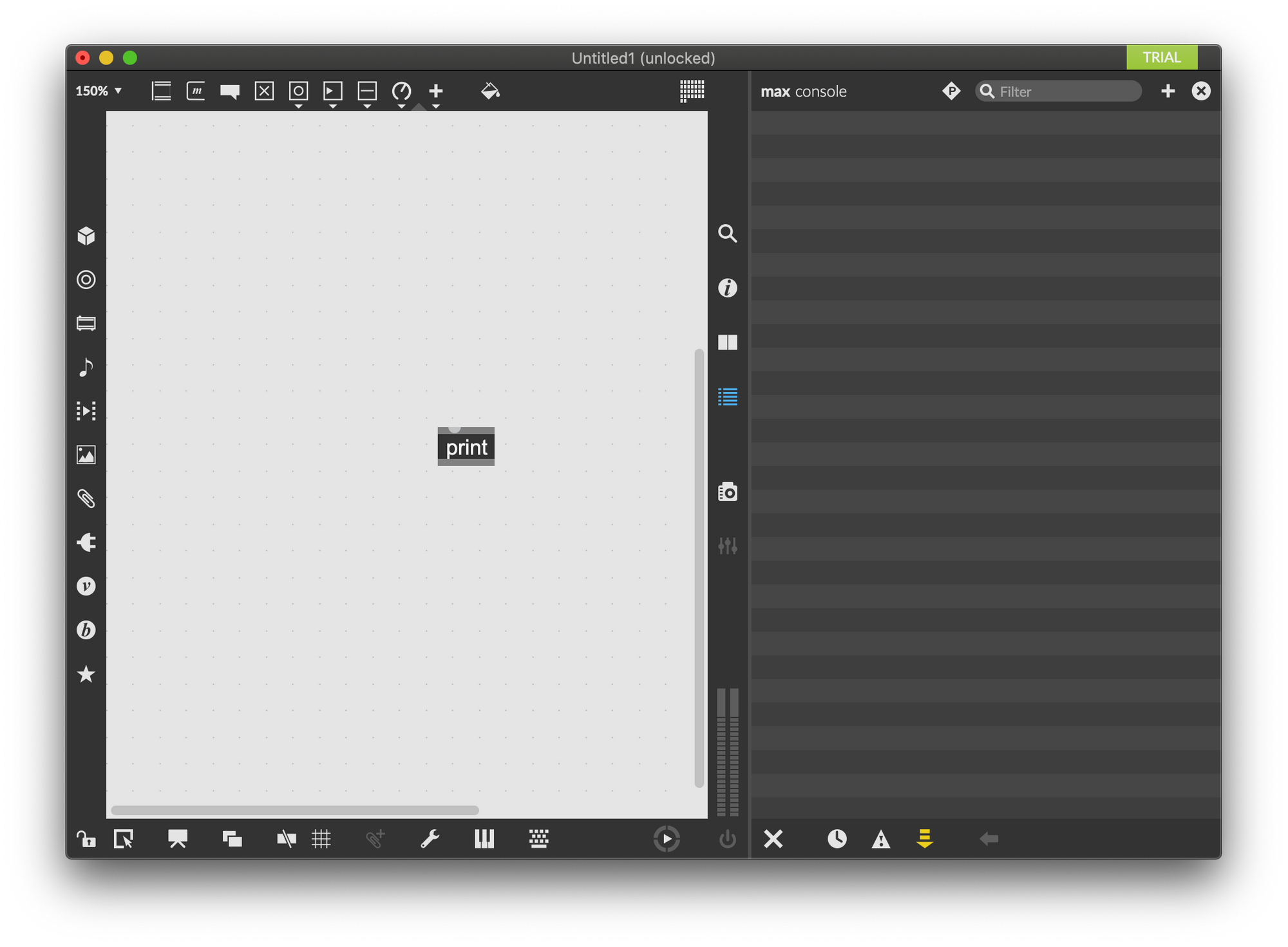Open the inspector info icon
The width and height of the screenshot is (1288, 947).
727,288
